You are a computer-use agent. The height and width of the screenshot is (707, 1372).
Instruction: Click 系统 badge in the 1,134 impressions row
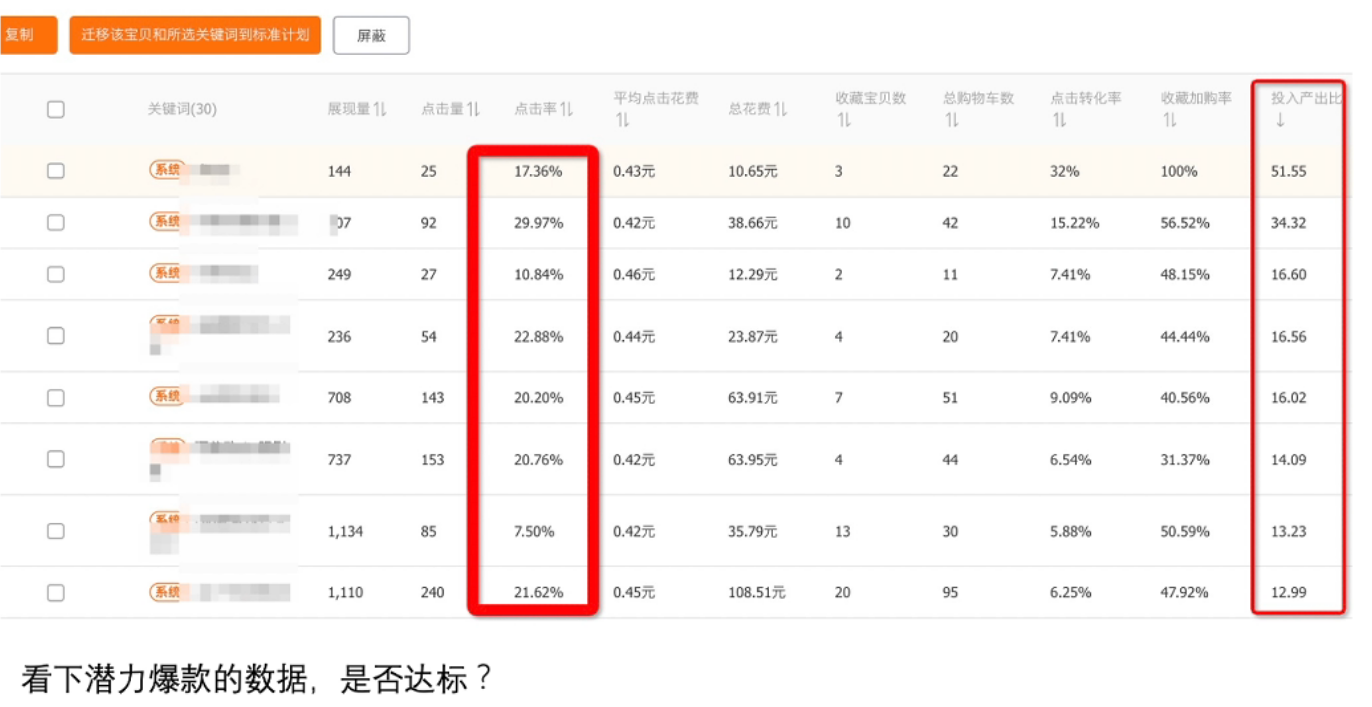pos(166,520)
